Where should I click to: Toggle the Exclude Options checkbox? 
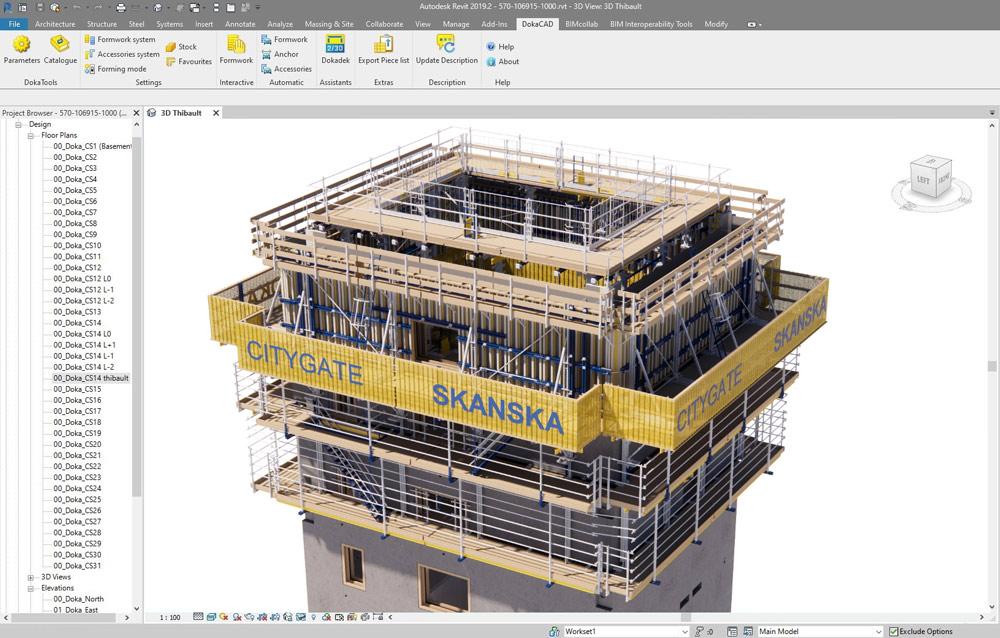894,632
